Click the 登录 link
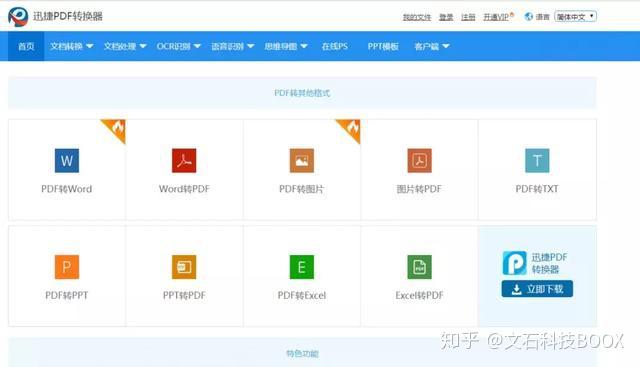 446,17
